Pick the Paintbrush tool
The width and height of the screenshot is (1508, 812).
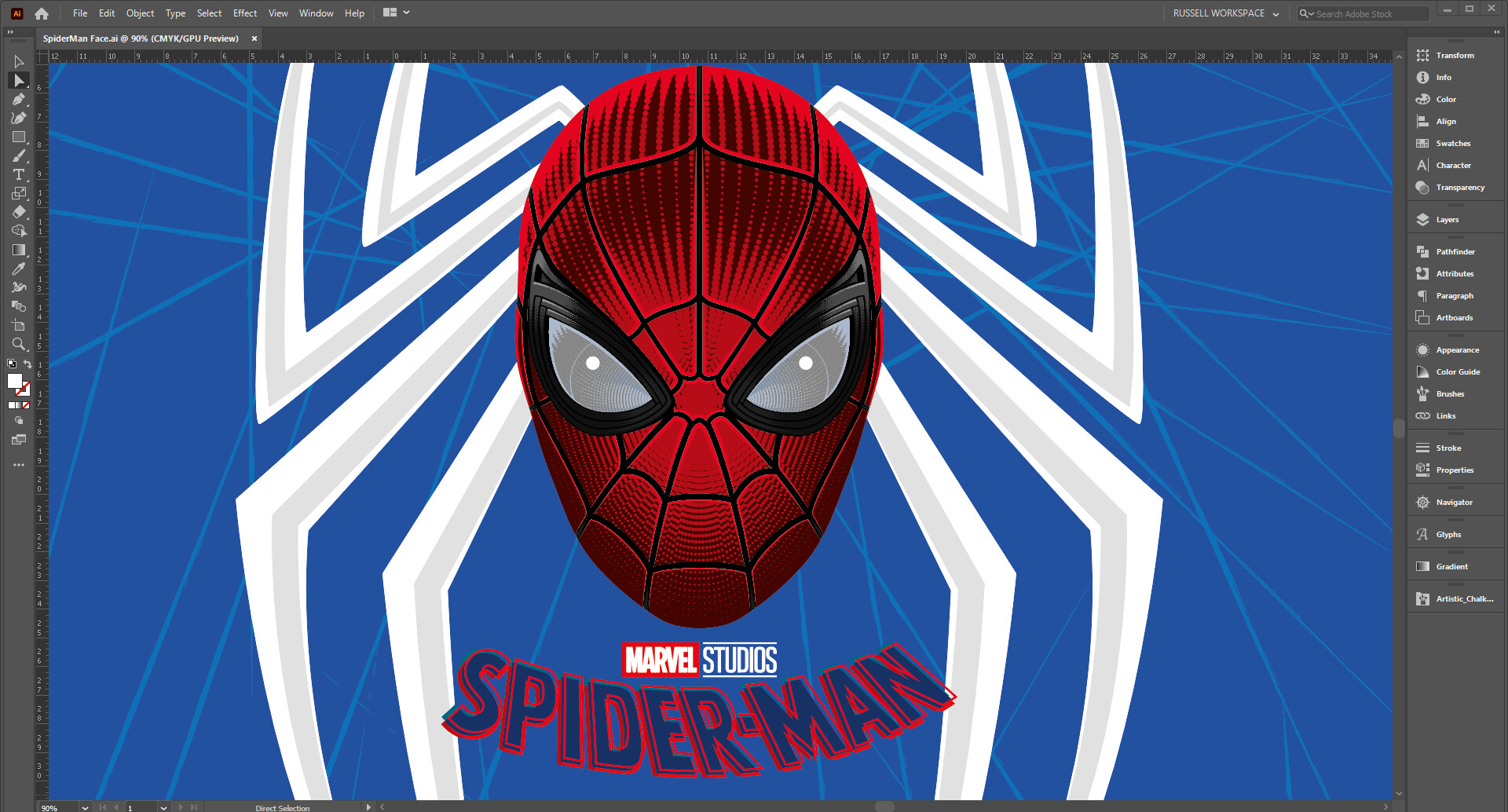tap(19, 155)
